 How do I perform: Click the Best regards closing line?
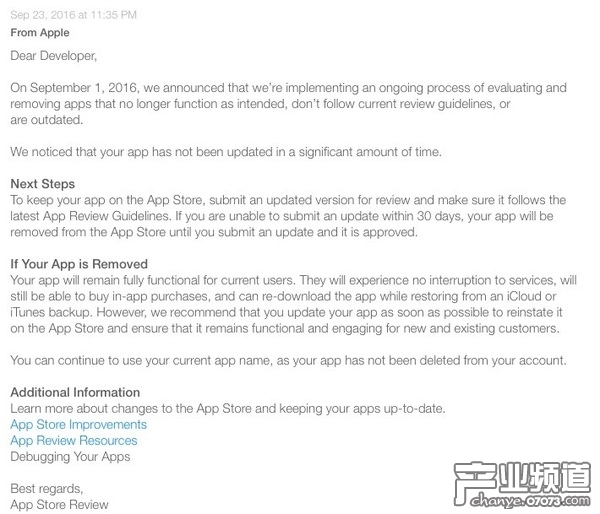[47, 488]
